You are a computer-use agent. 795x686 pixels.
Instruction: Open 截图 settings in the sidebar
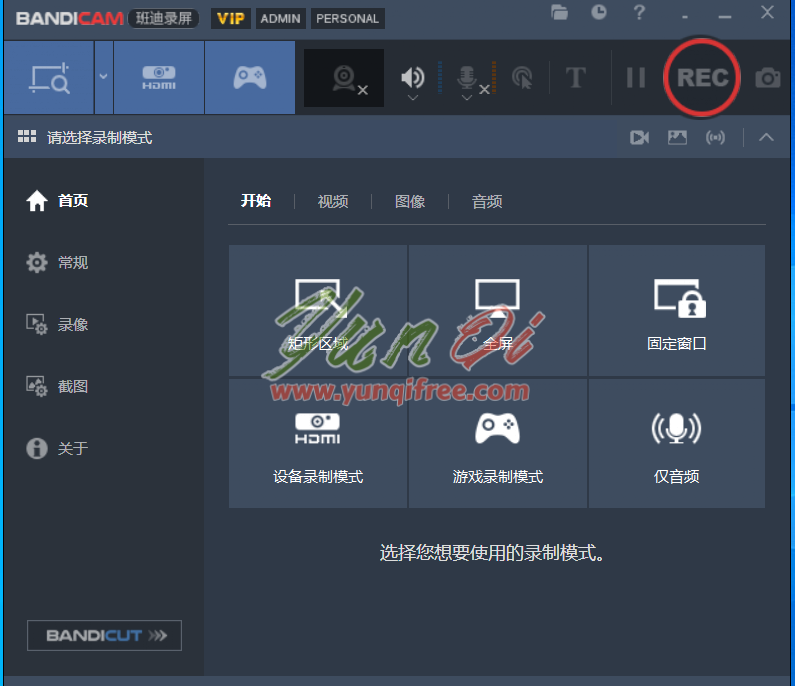point(57,386)
